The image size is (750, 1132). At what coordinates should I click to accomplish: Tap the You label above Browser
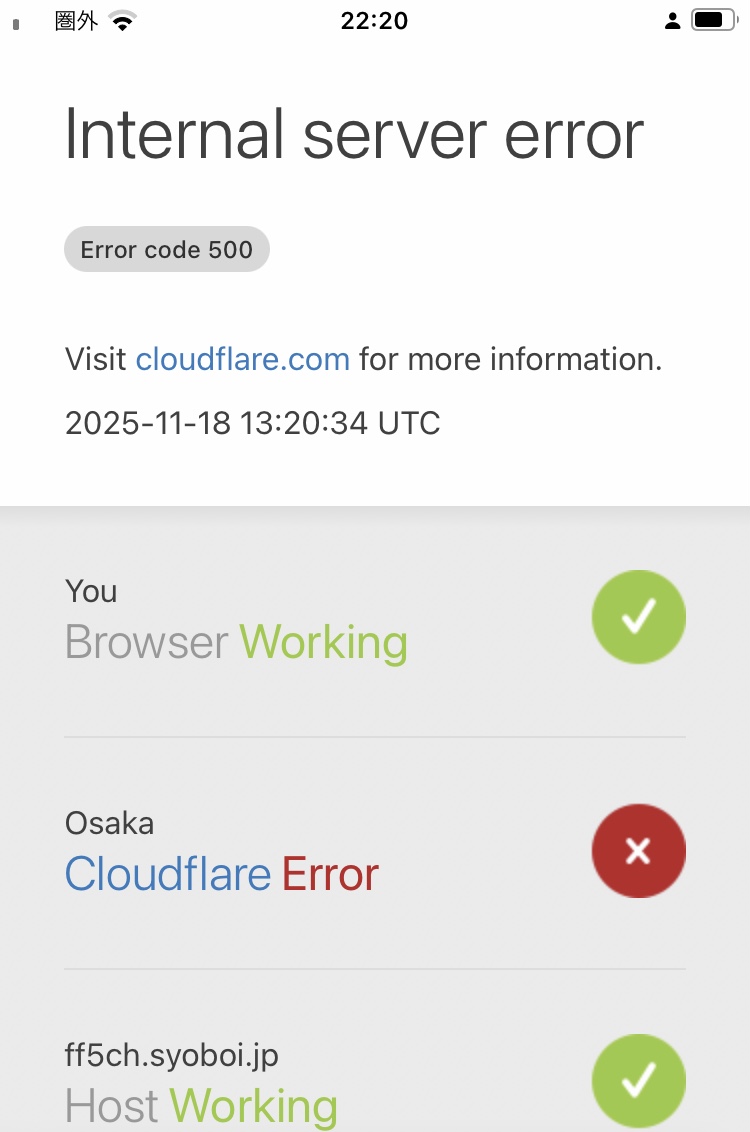click(x=91, y=591)
